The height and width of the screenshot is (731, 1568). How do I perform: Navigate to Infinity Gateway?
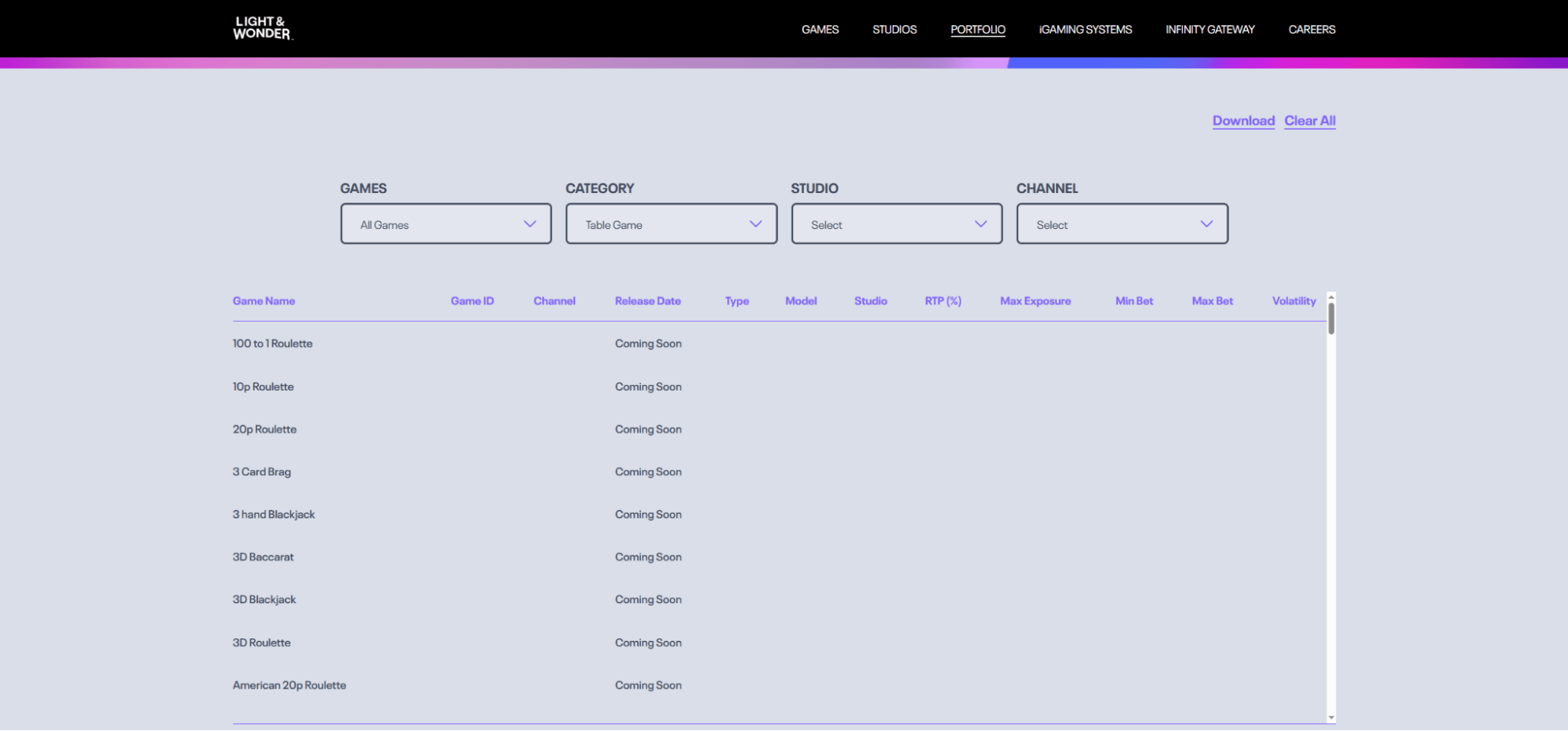pyautogui.click(x=1210, y=30)
